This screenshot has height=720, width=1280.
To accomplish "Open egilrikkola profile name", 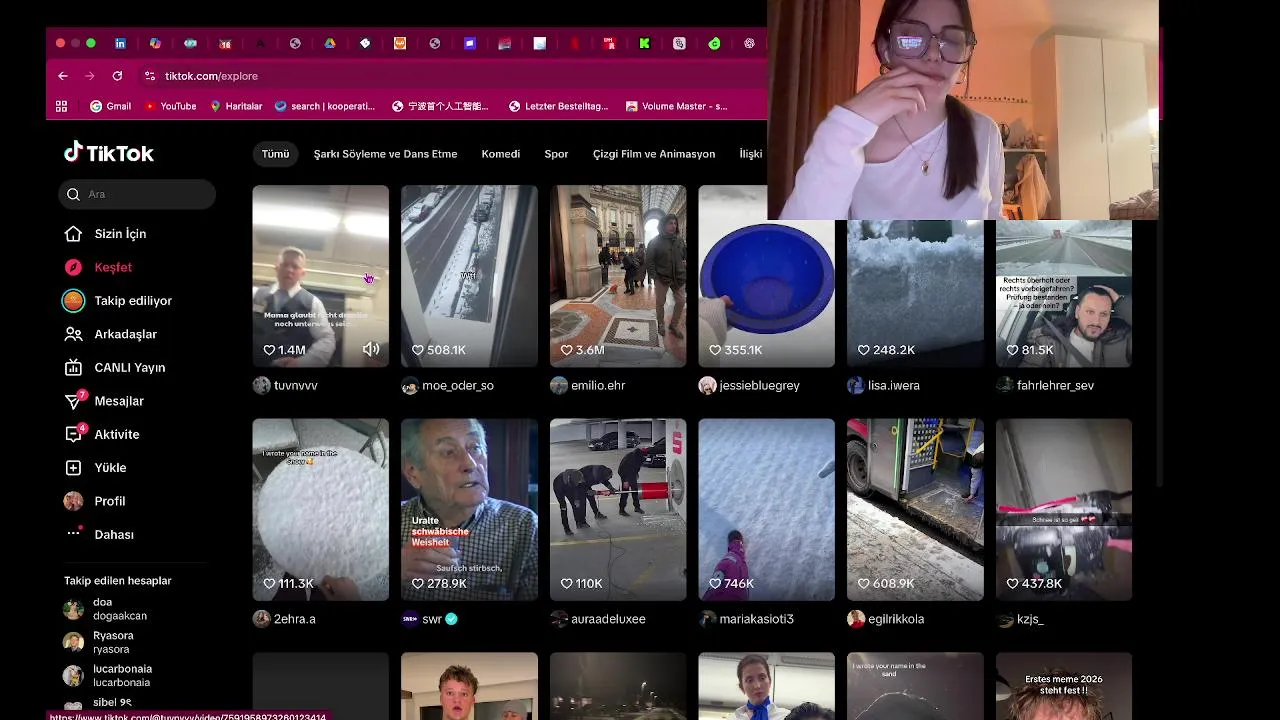I will pyautogui.click(x=896, y=619).
